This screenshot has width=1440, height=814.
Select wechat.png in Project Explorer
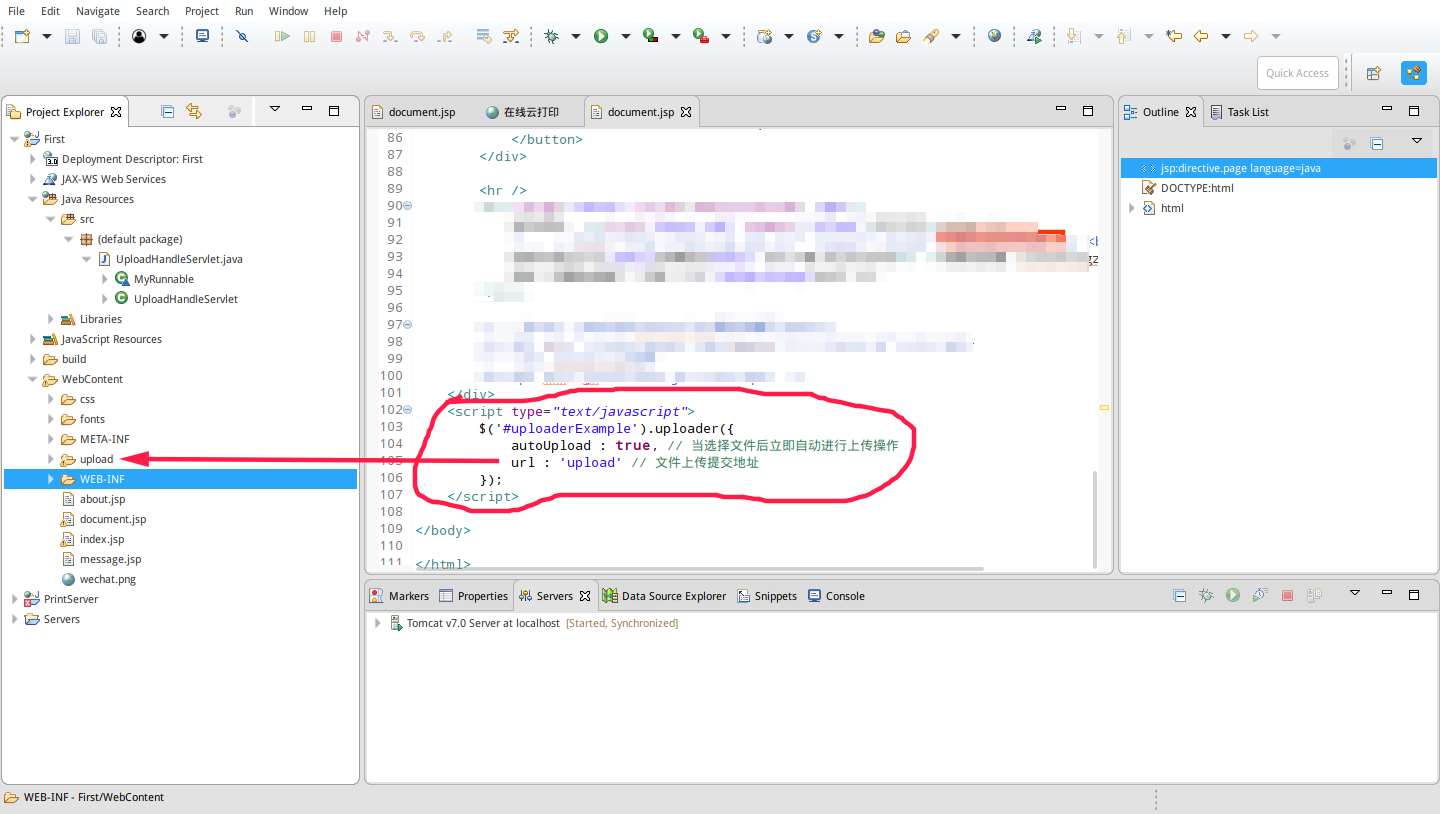107,579
